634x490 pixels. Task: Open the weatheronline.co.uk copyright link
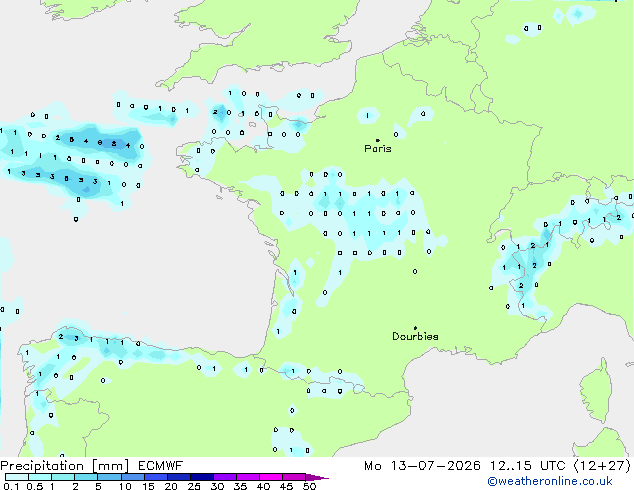point(550,481)
